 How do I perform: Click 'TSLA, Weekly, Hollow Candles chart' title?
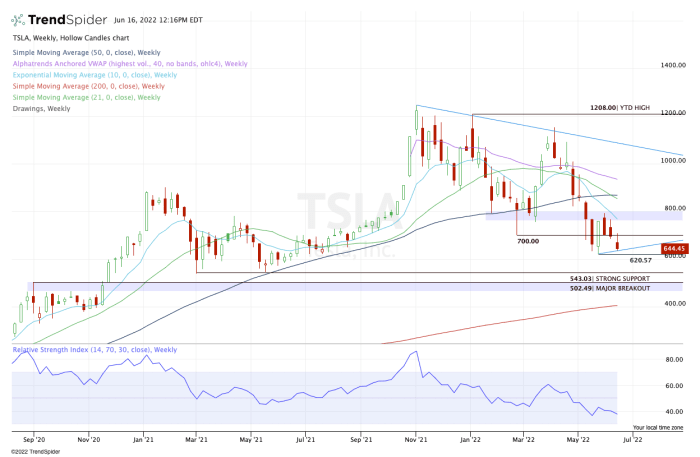(71, 38)
